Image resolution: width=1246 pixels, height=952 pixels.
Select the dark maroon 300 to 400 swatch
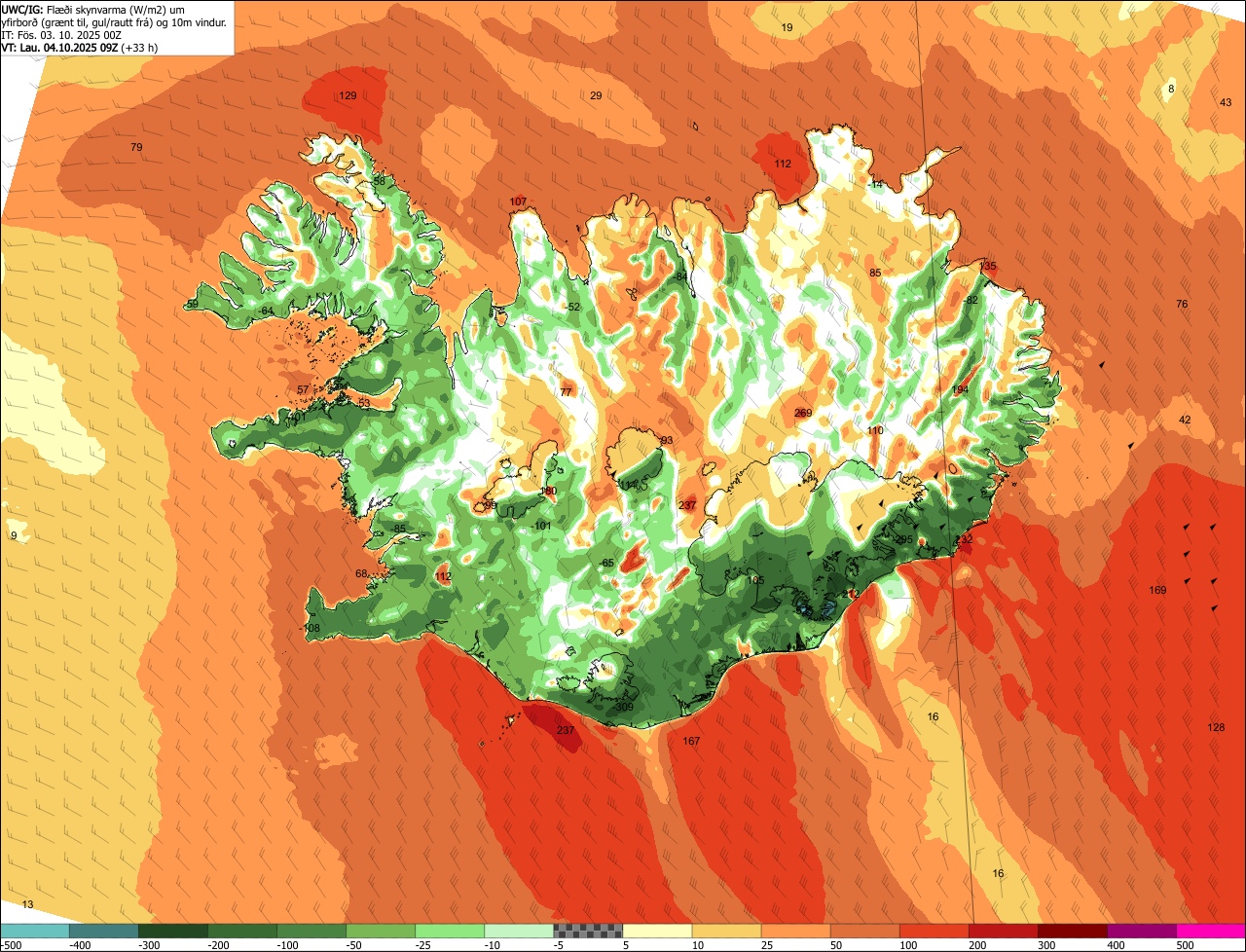[1073, 931]
